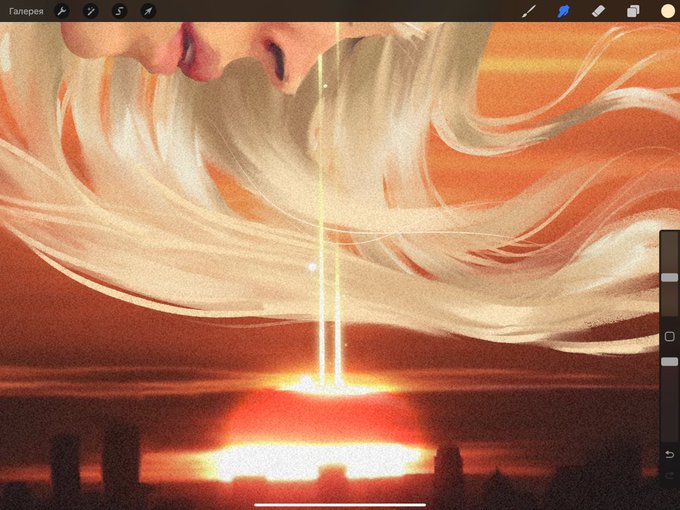The height and width of the screenshot is (510, 680).
Task: Open the Галерея gallery
Action: coord(26,11)
